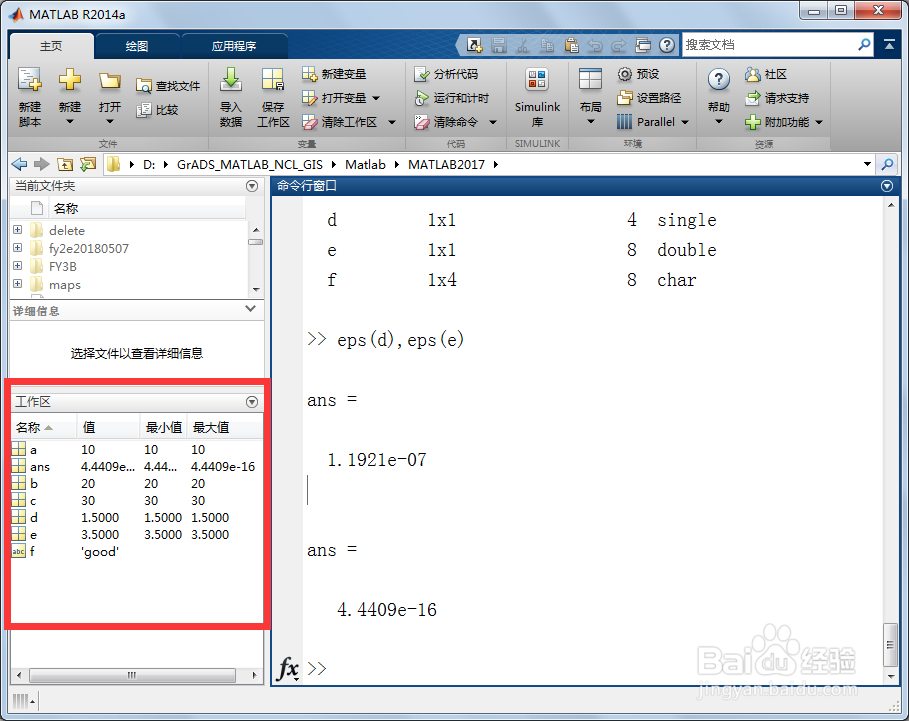This screenshot has width=909, height=721.
Task: Click Run and Time (运行和计时)
Action: [x=452, y=98]
